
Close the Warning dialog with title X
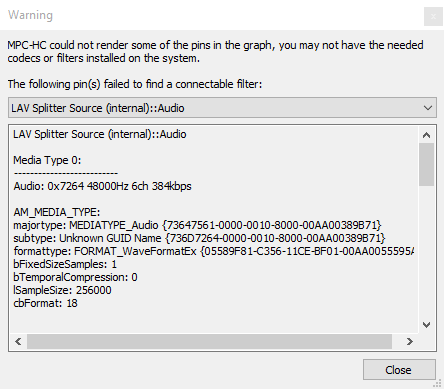(433, 16)
